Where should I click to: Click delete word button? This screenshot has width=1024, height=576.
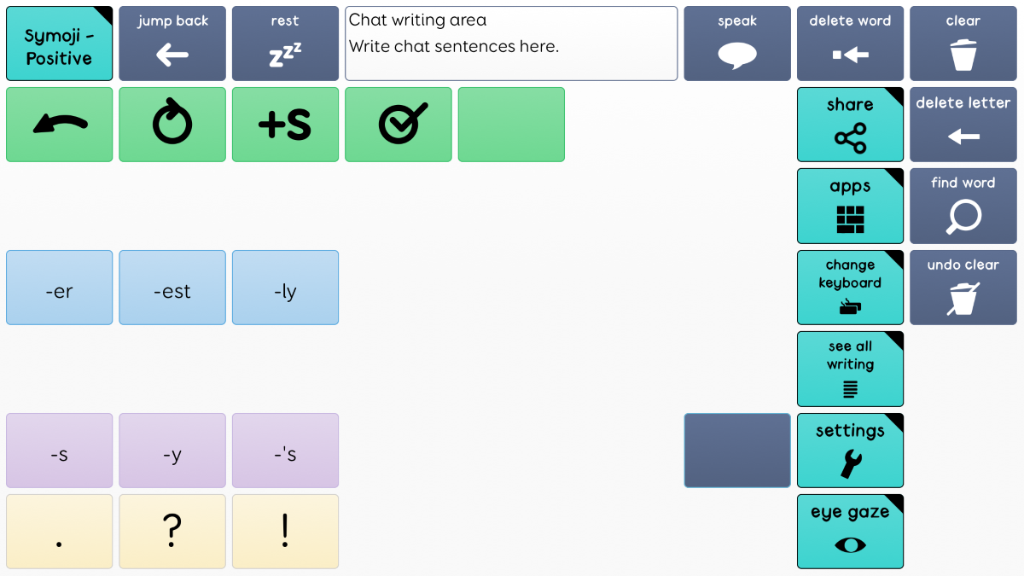tap(850, 44)
